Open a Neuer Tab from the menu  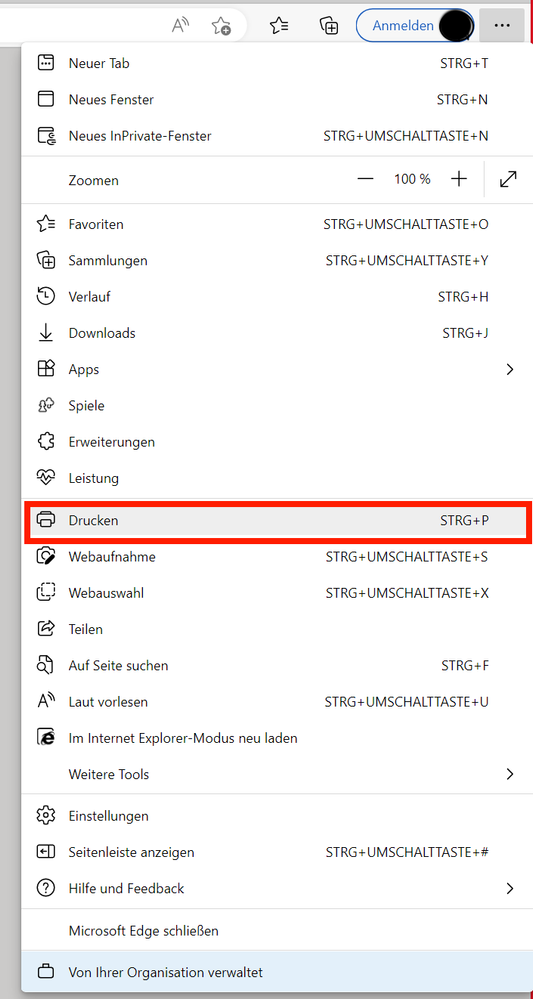pyautogui.click(x=277, y=63)
